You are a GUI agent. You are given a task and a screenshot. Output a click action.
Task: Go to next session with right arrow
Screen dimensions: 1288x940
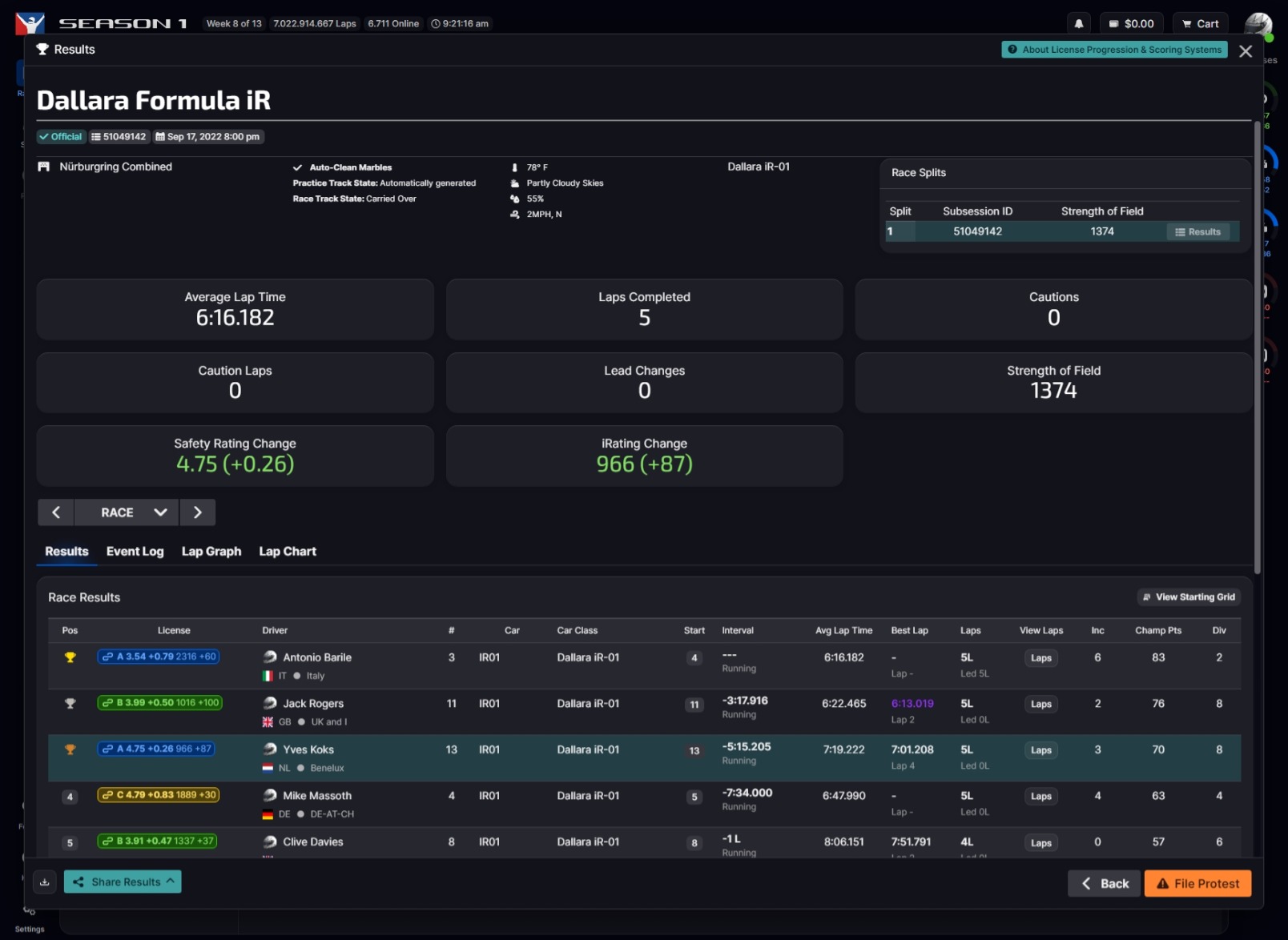[x=197, y=512]
